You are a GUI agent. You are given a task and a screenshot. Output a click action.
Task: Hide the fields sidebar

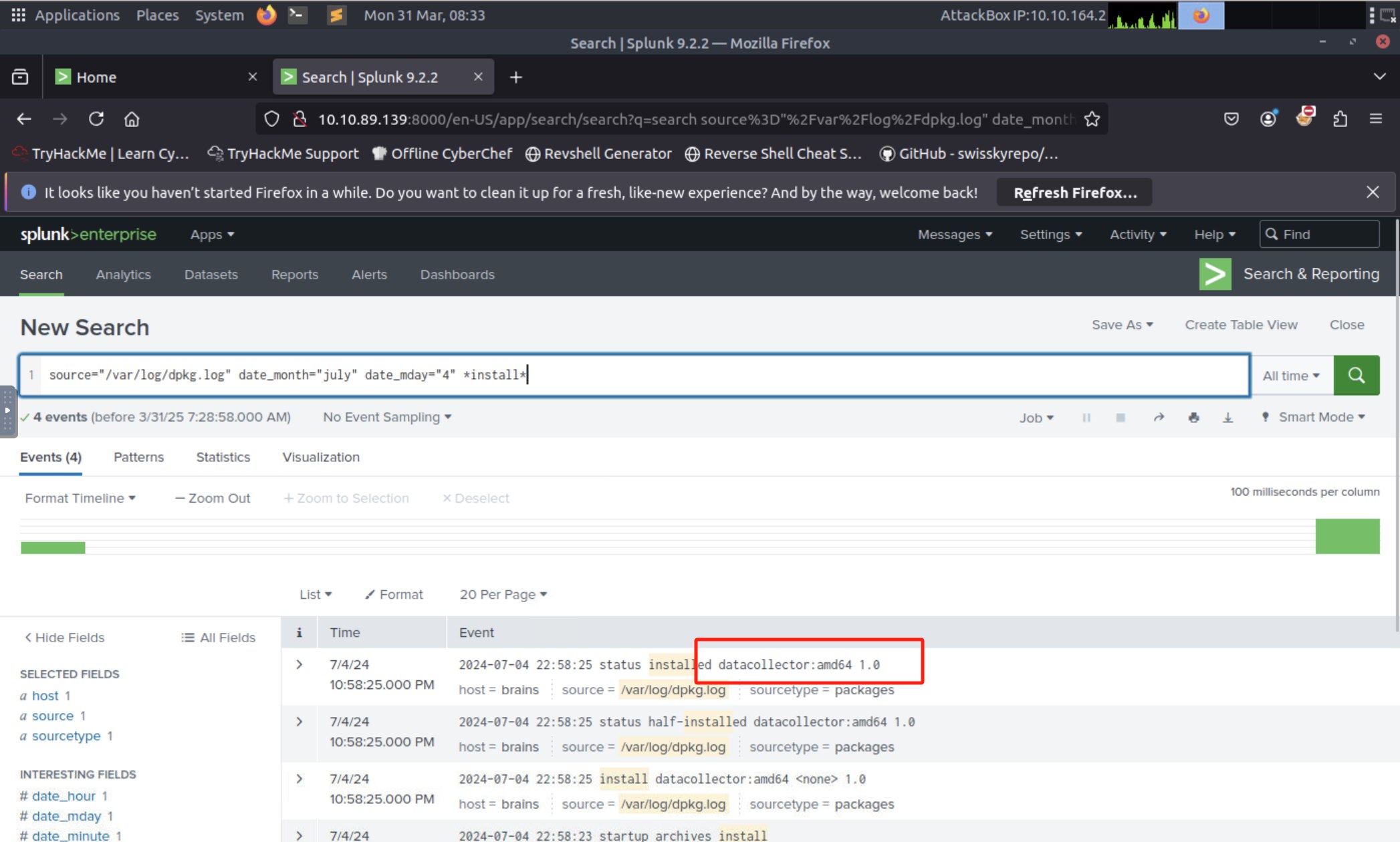coord(65,638)
